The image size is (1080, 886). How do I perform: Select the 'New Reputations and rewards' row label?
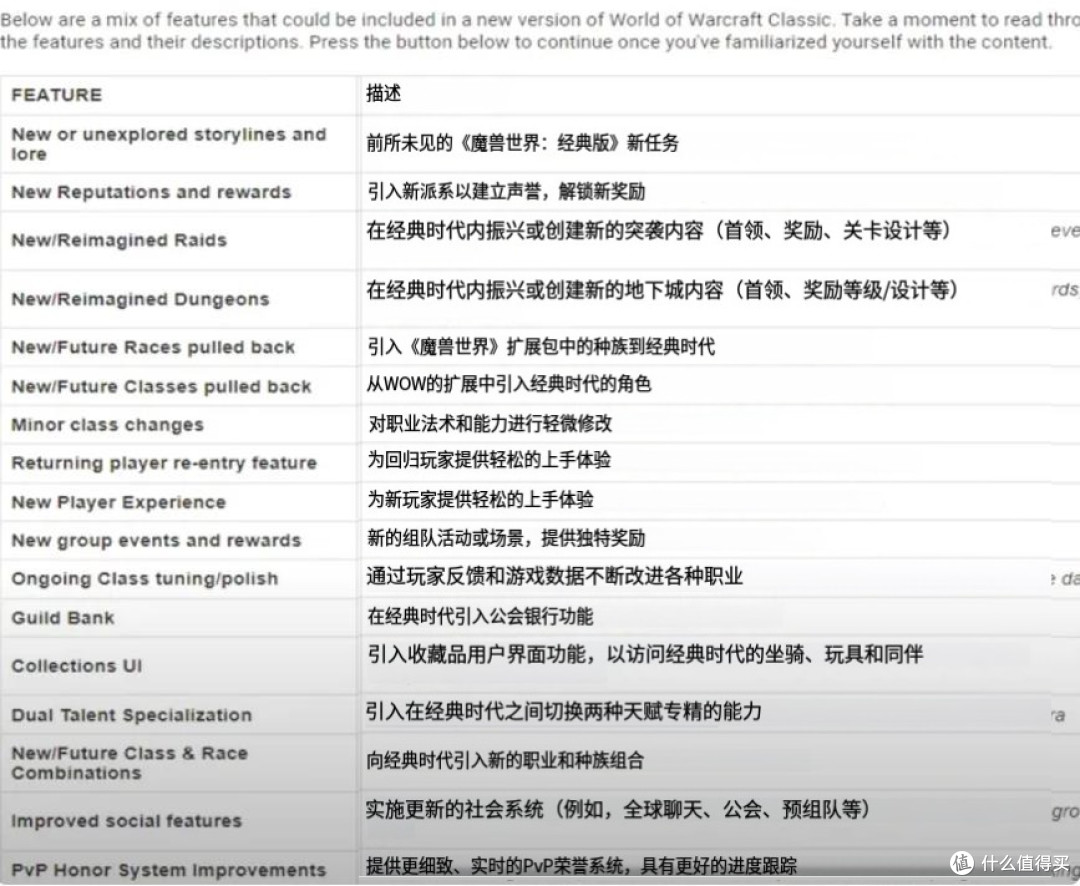click(x=152, y=192)
